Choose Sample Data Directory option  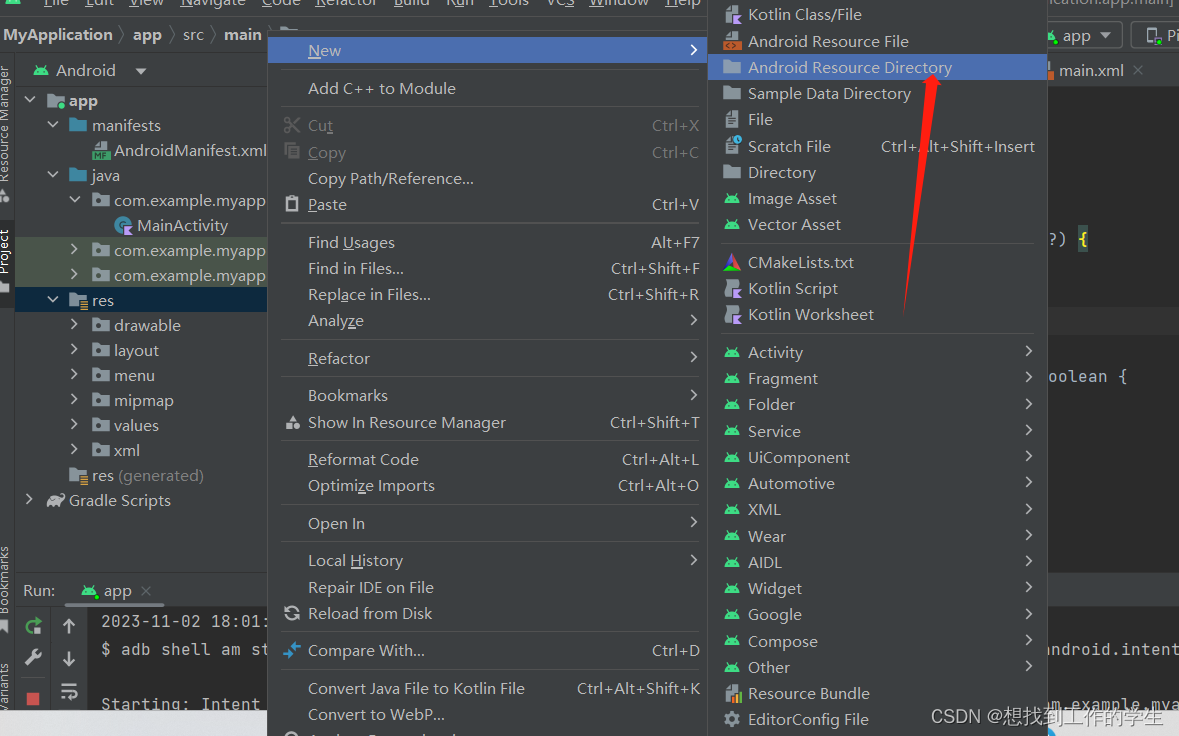(877, 94)
